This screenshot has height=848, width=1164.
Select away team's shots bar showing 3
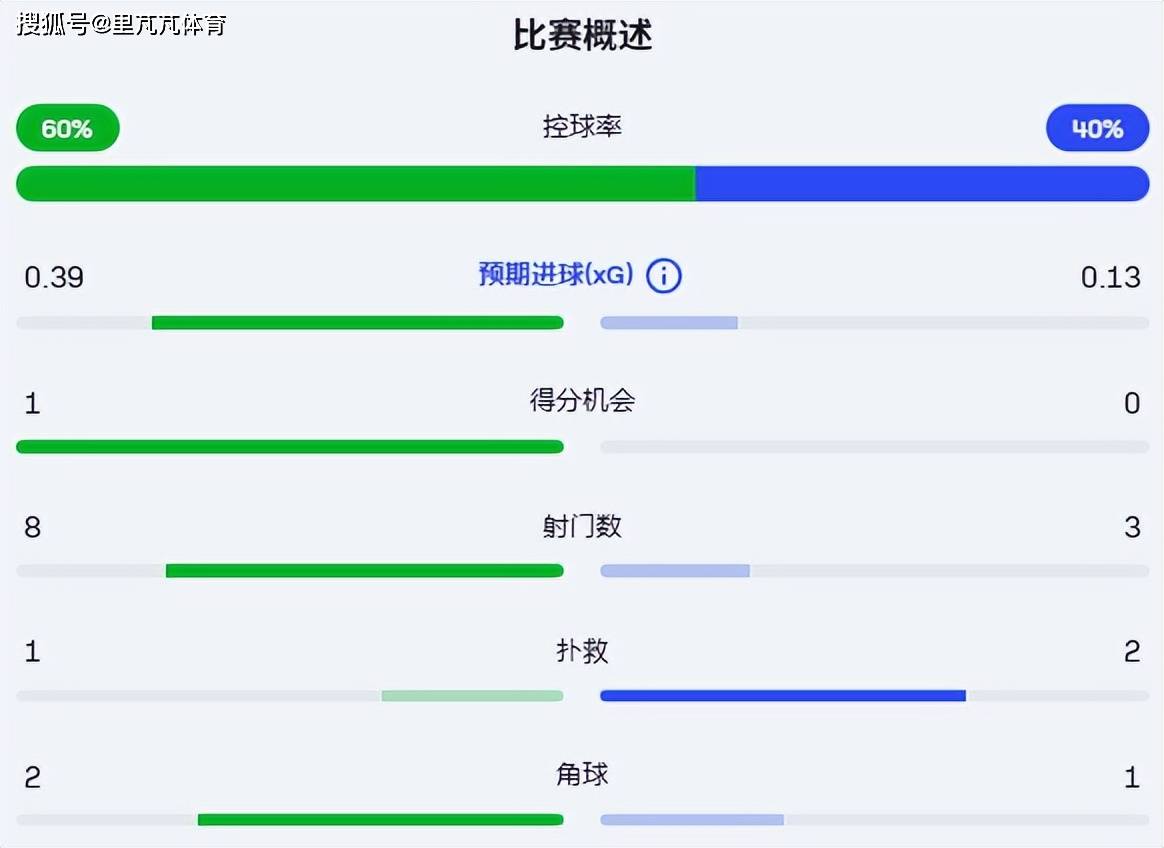point(675,570)
